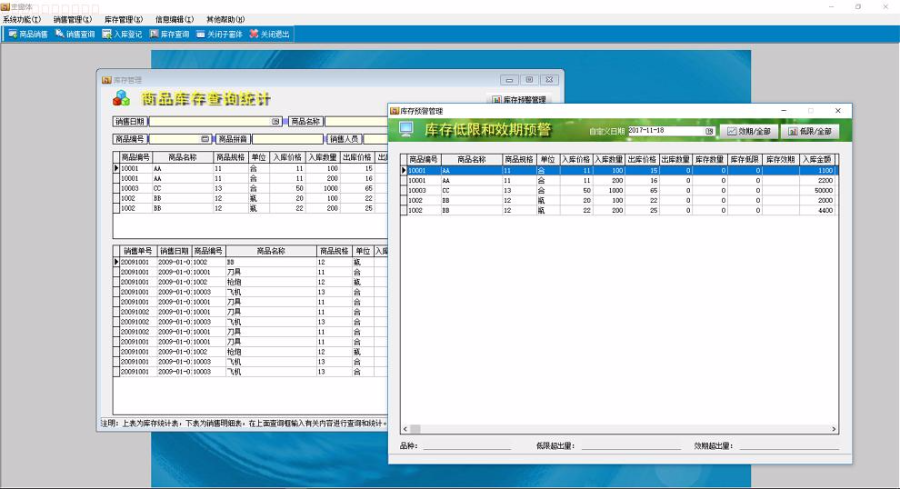Click the 效期/全部 button
This screenshot has width=900, height=489.
coord(748,131)
